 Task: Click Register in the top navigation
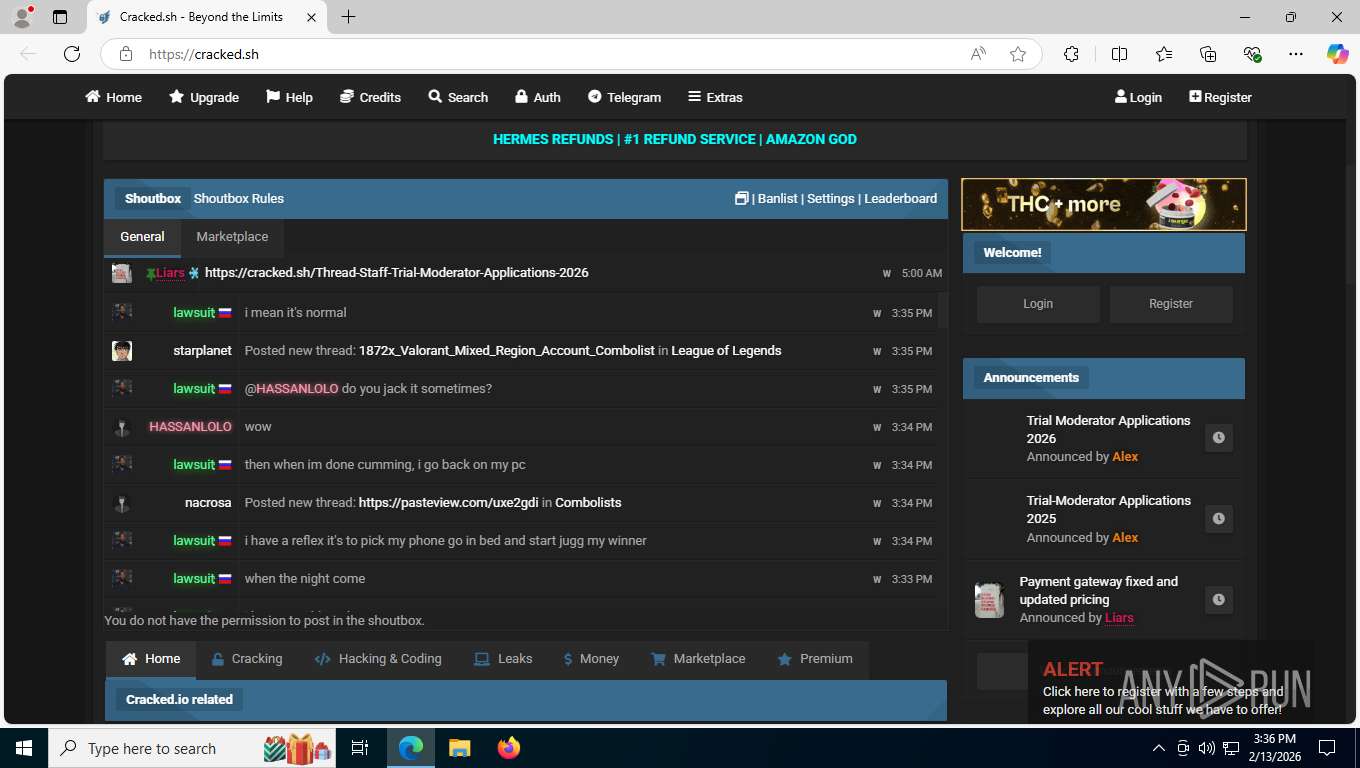(x=1220, y=97)
